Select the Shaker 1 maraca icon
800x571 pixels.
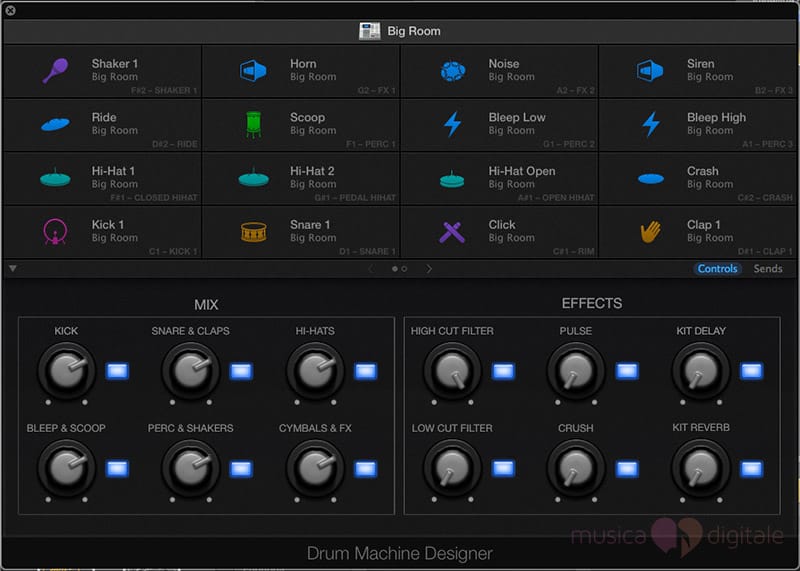click(55, 70)
